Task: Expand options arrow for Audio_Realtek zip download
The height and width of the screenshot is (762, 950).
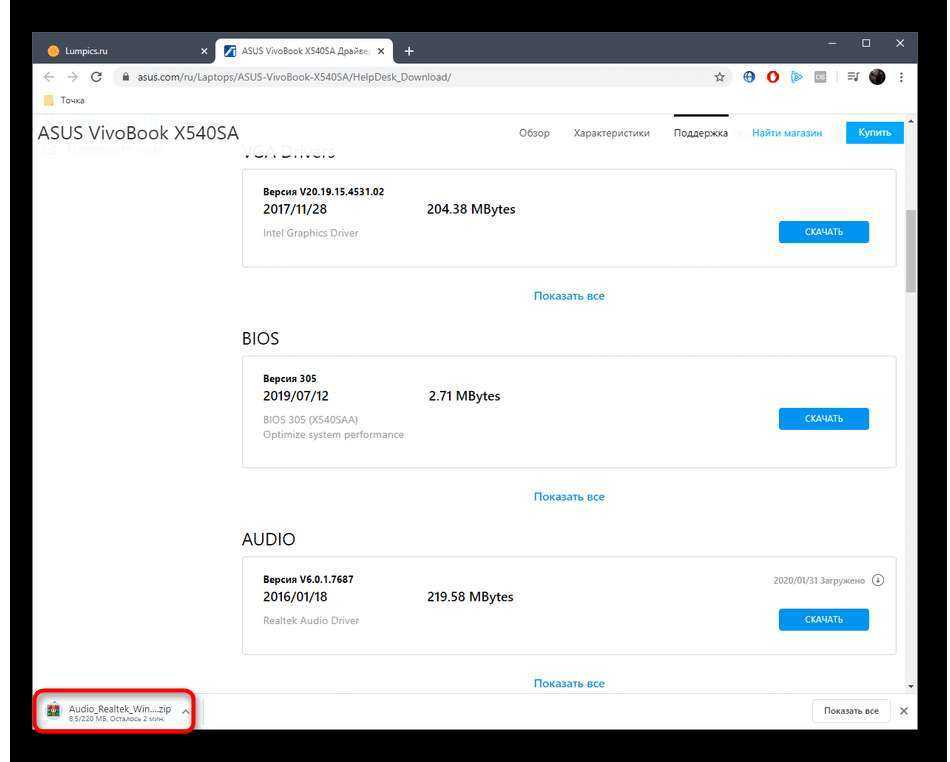Action: (185, 711)
